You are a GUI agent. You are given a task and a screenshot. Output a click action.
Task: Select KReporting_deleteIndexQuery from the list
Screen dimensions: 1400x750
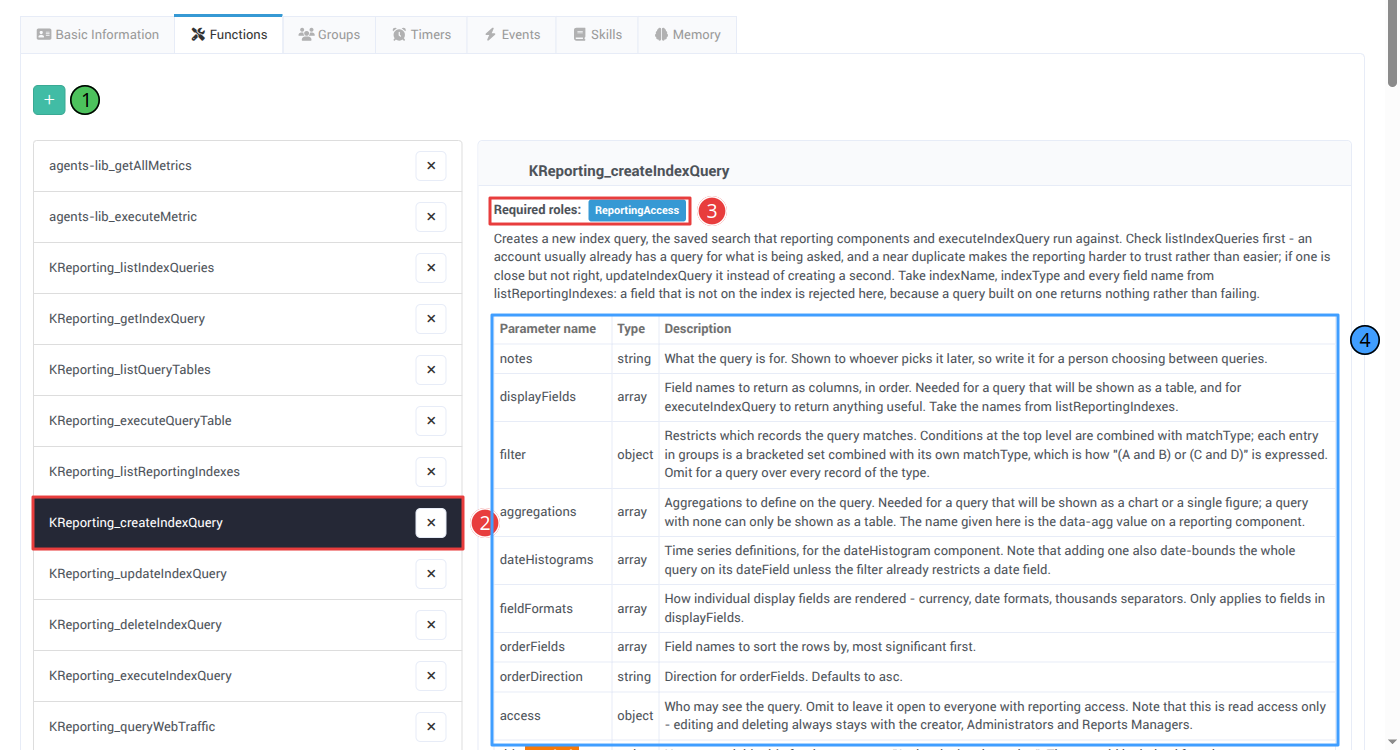(x=248, y=625)
